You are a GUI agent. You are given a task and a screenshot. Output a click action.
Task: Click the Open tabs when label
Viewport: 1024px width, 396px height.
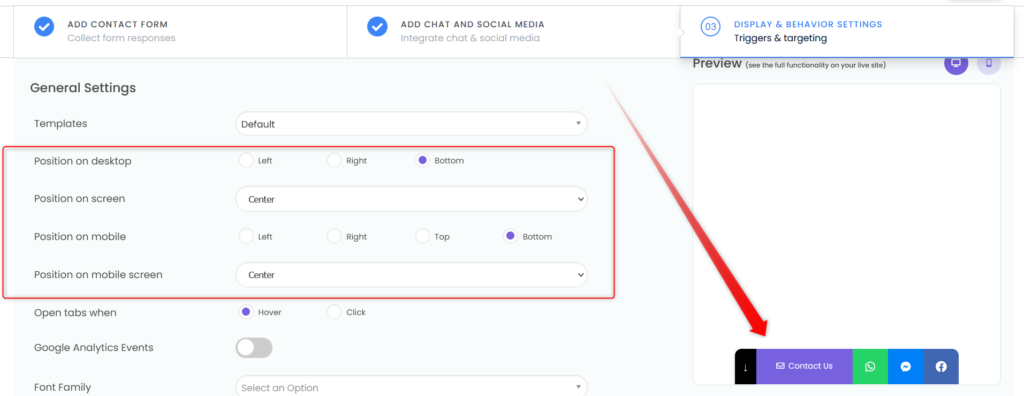(75, 312)
